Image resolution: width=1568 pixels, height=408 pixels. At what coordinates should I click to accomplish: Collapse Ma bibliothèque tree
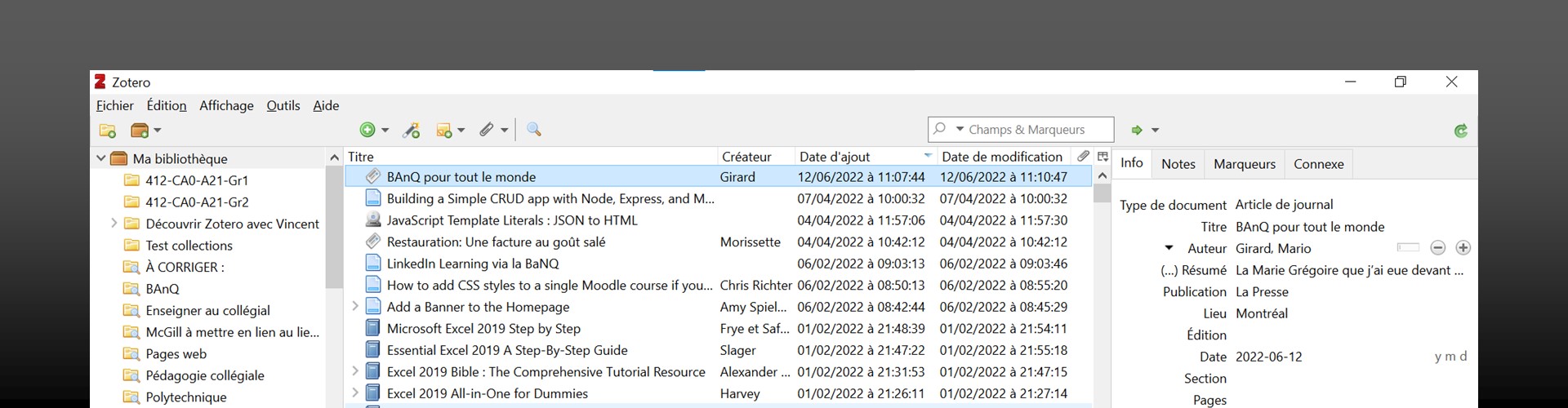click(x=101, y=158)
